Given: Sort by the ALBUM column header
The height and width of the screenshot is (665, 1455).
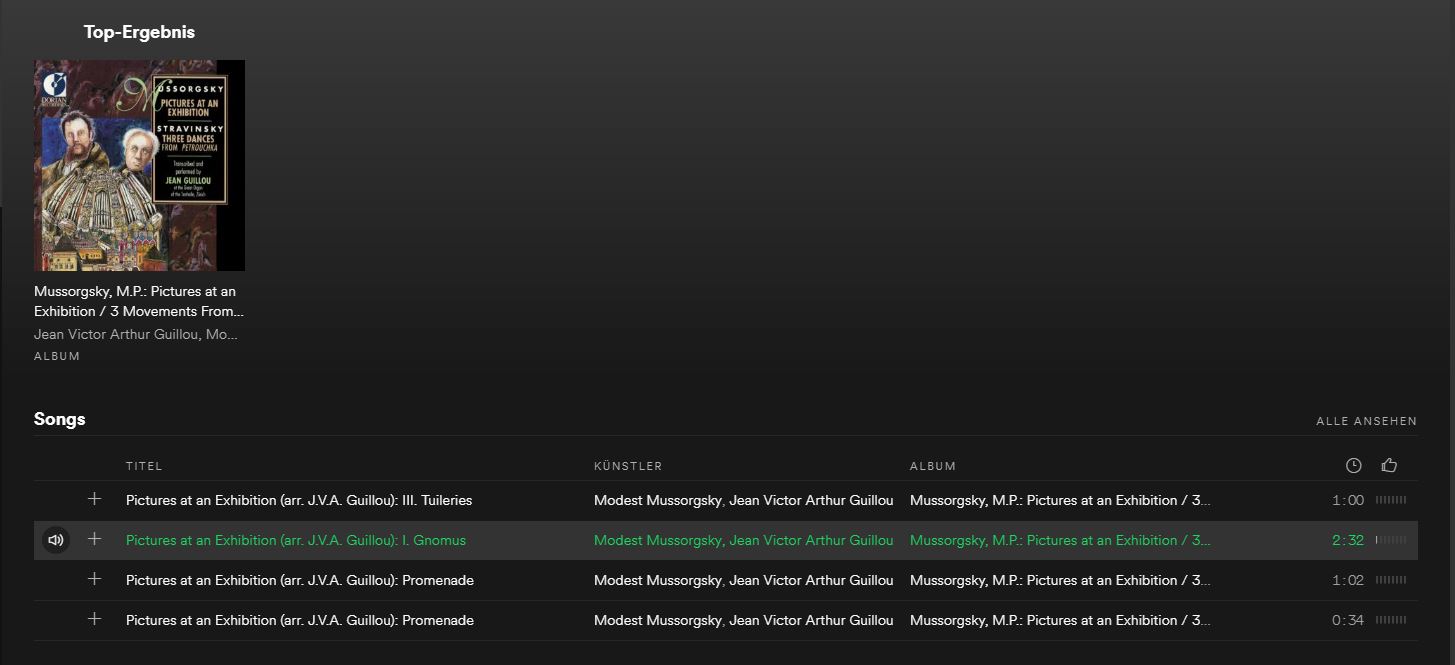Looking at the screenshot, I should coord(932,466).
